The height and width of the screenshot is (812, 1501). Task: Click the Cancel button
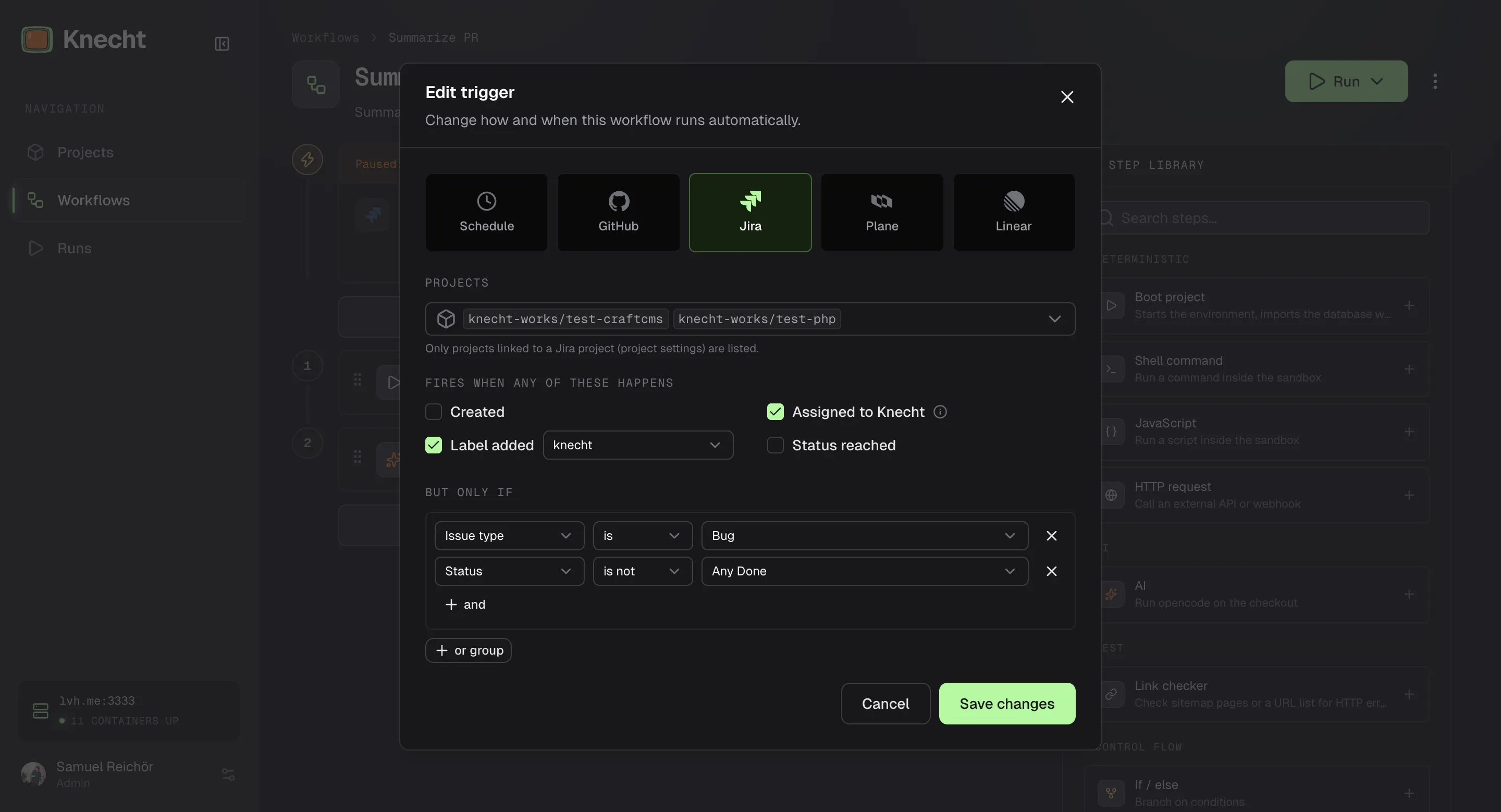point(885,704)
